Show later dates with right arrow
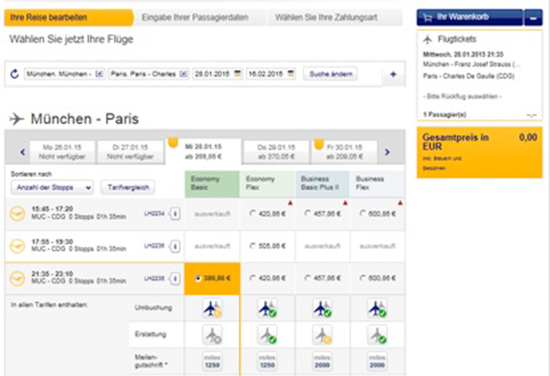This screenshot has height=376, width=550. 387,152
